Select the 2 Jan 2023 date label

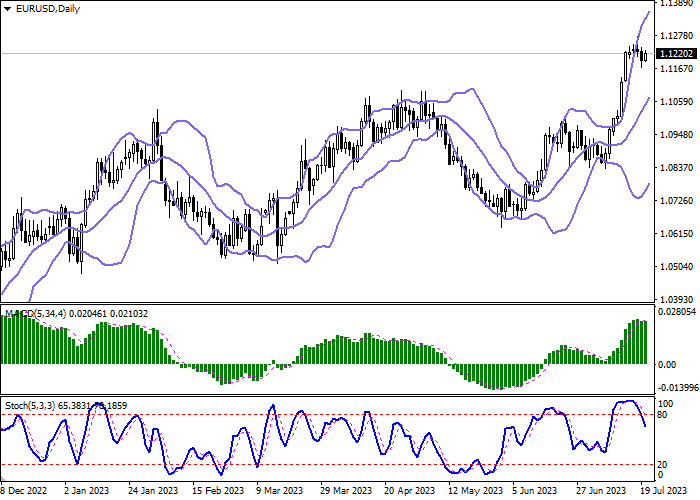[87, 491]
